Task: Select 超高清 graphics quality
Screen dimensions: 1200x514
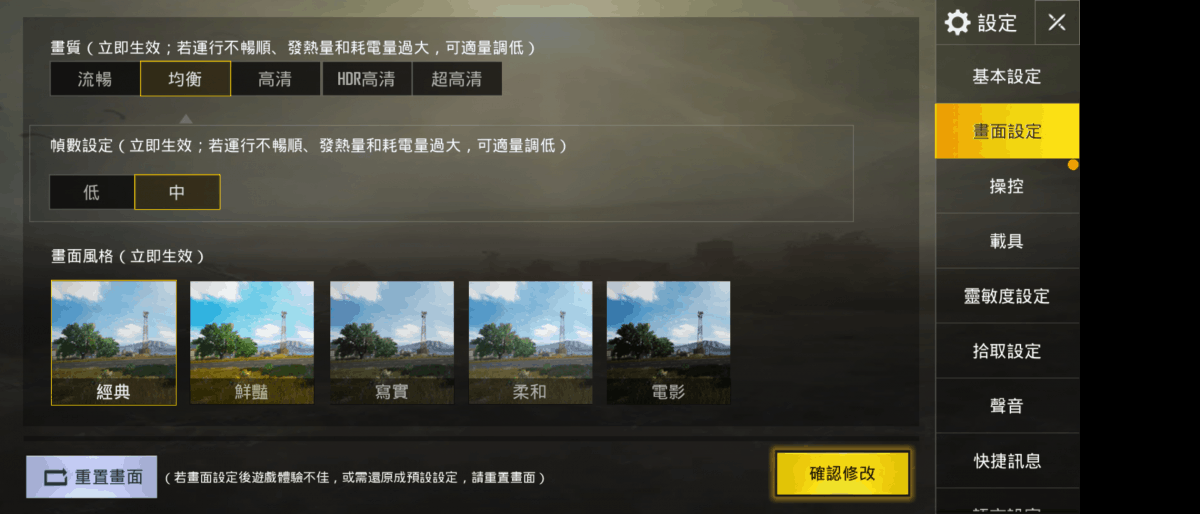Action: 457,79
